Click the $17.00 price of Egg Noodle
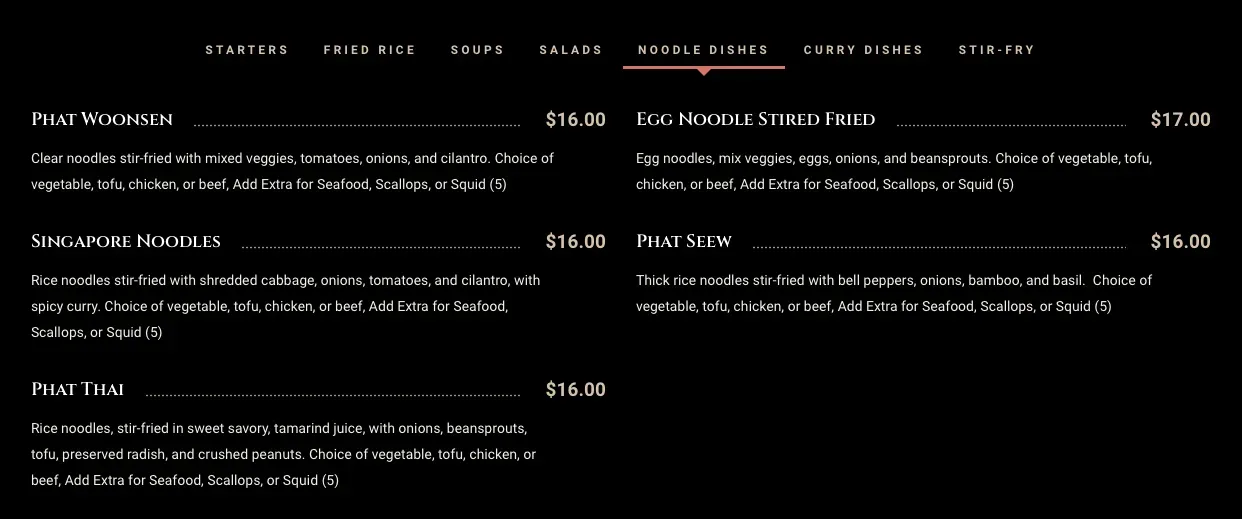 [x=1180, y=120]
